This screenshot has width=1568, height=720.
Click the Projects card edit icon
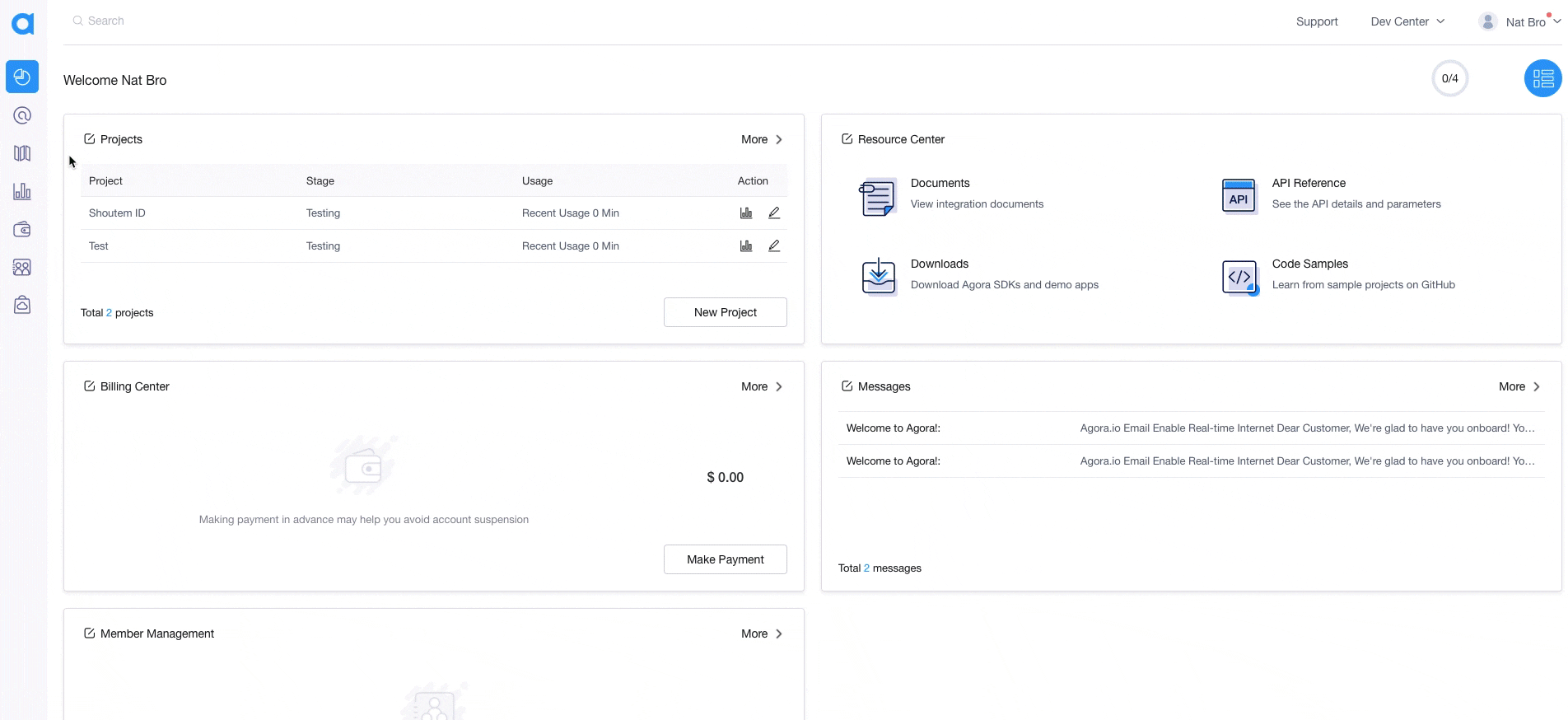[x=90, y=139]
